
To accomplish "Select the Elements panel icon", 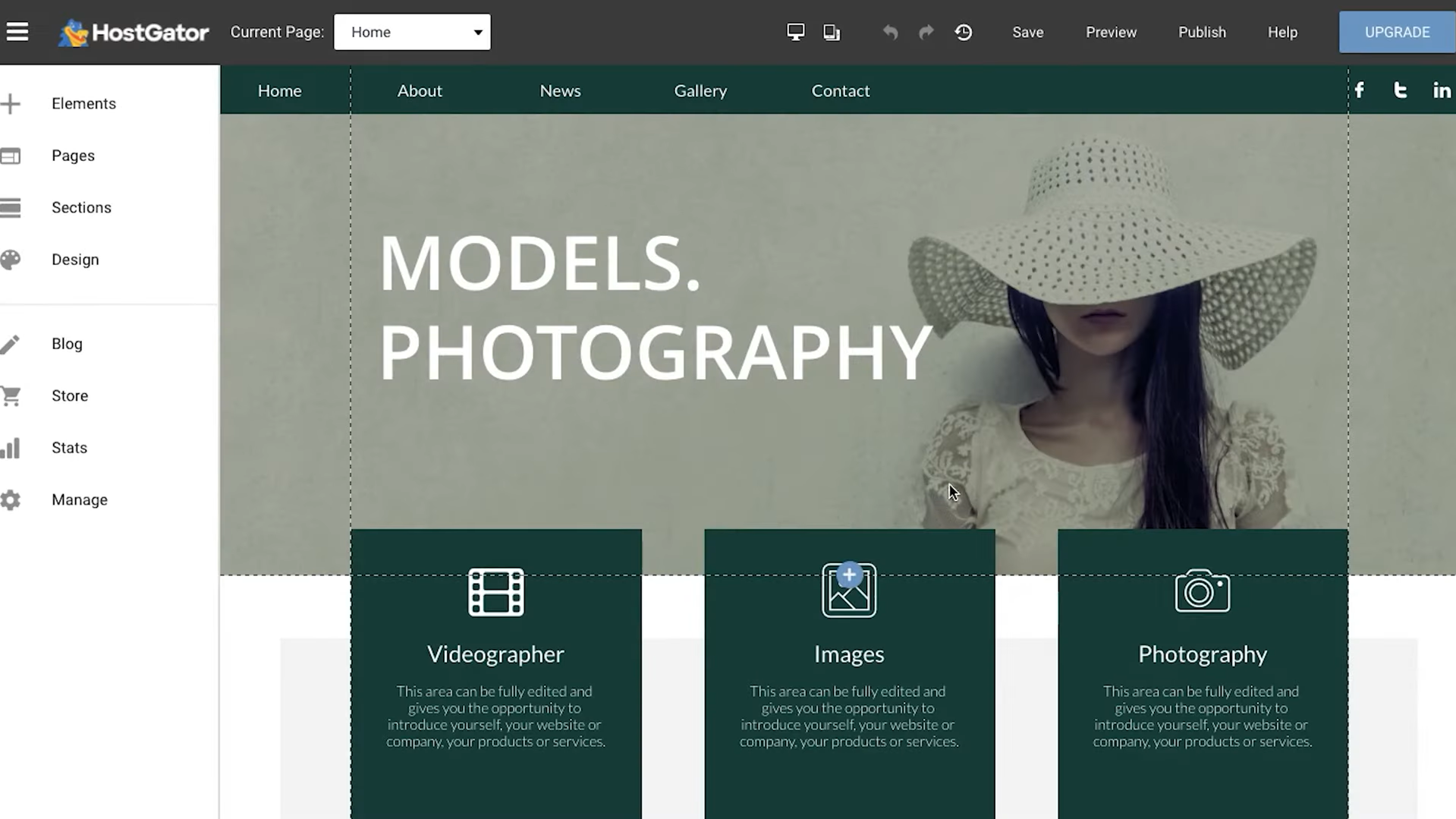I will click(x=11, y=103).
